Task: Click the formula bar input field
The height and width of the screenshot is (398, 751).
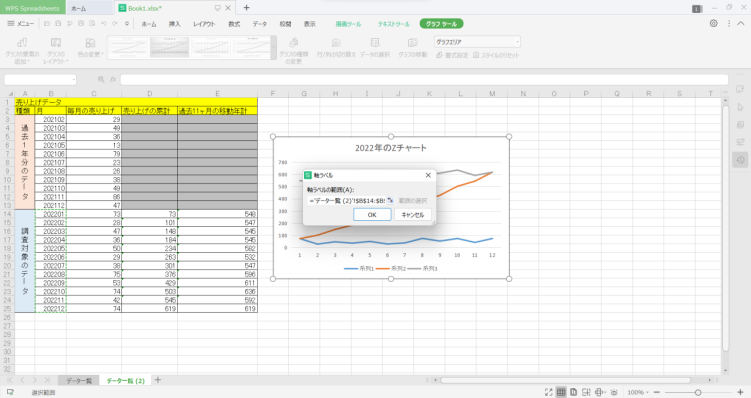Action: (424, 80)
